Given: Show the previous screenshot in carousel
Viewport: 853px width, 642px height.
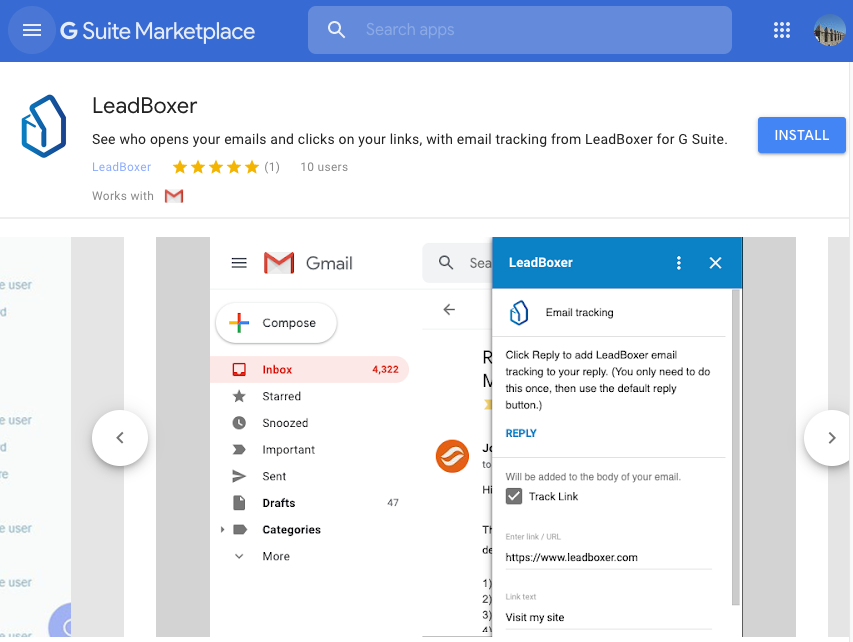Looking at the screenshot, I should pos(120,438).
